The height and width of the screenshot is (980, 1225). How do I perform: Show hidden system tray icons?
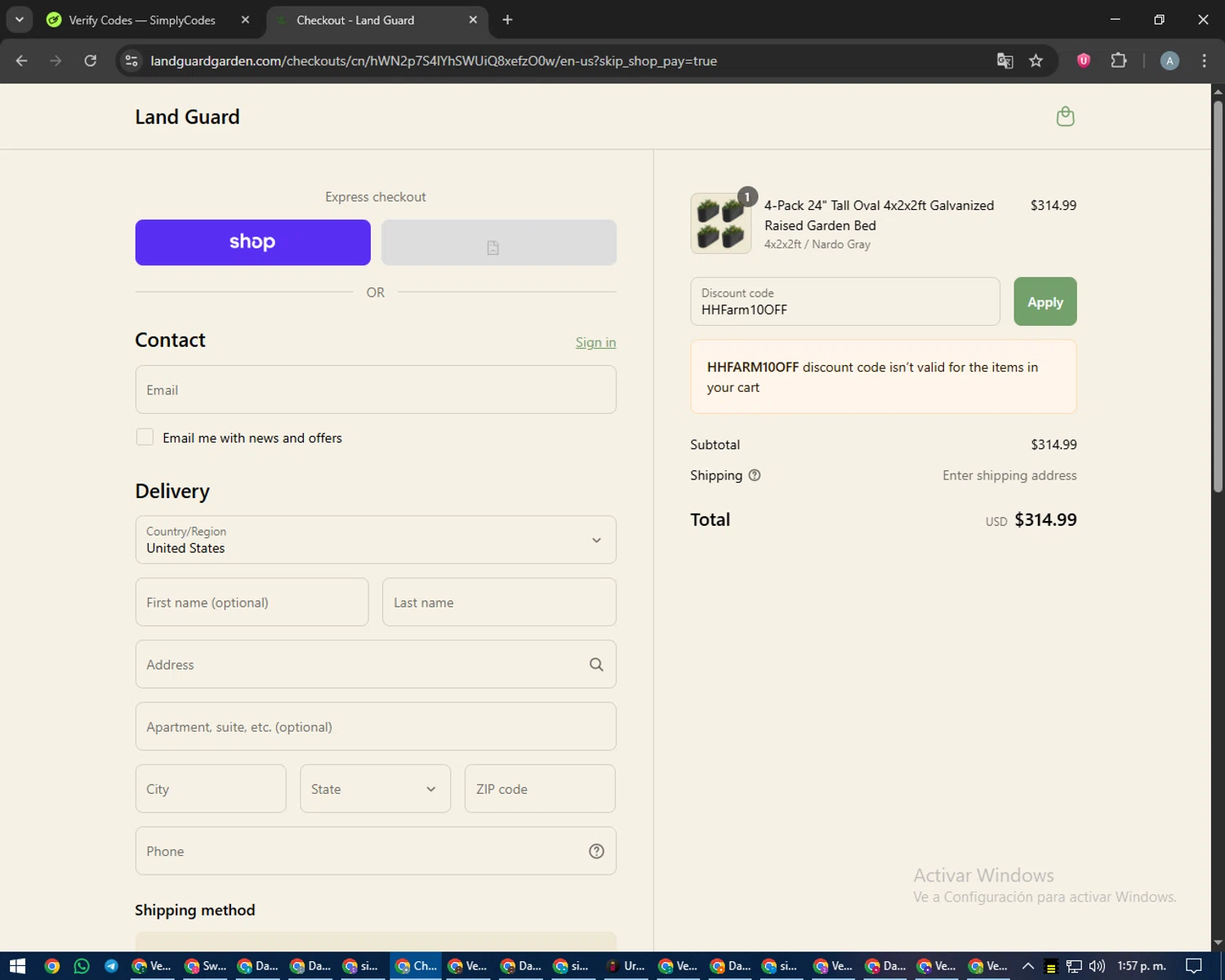(1028, 966)
